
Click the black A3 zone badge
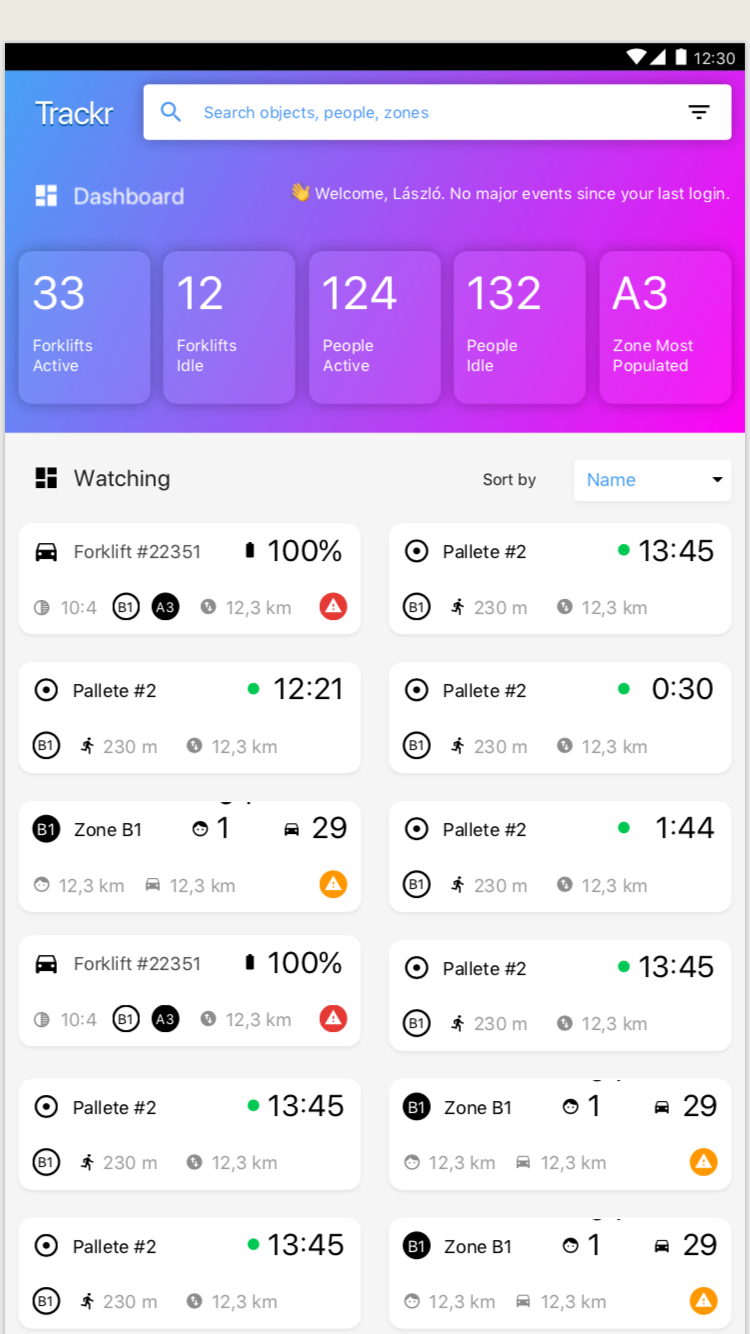(x=165, y=607)
